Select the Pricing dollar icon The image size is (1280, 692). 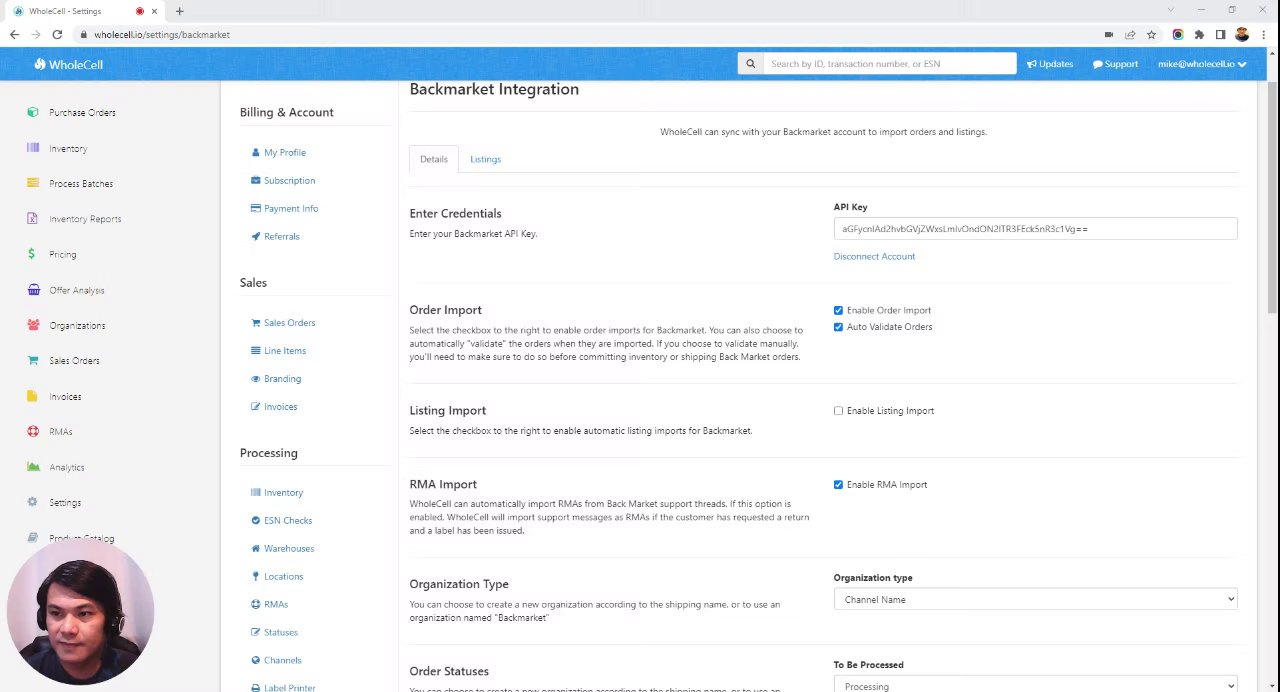[31, 254]
